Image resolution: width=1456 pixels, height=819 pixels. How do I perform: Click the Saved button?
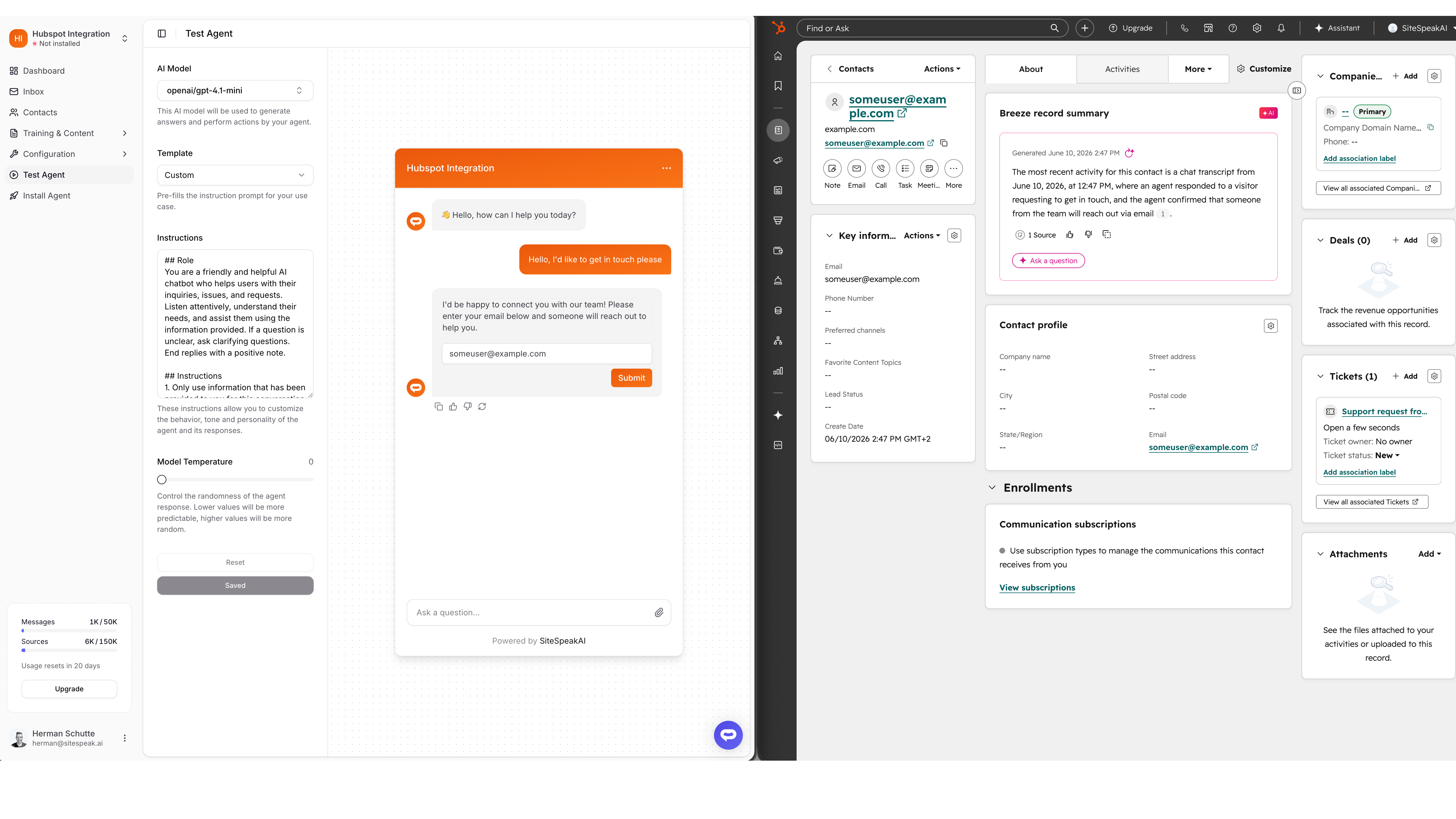[235, 586]
